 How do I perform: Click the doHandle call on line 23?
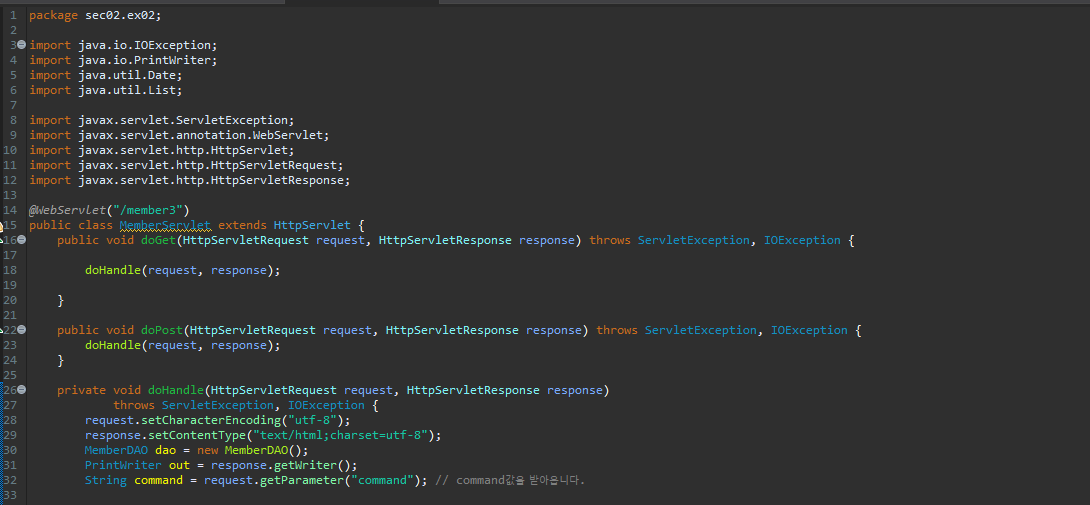[113, 345]
